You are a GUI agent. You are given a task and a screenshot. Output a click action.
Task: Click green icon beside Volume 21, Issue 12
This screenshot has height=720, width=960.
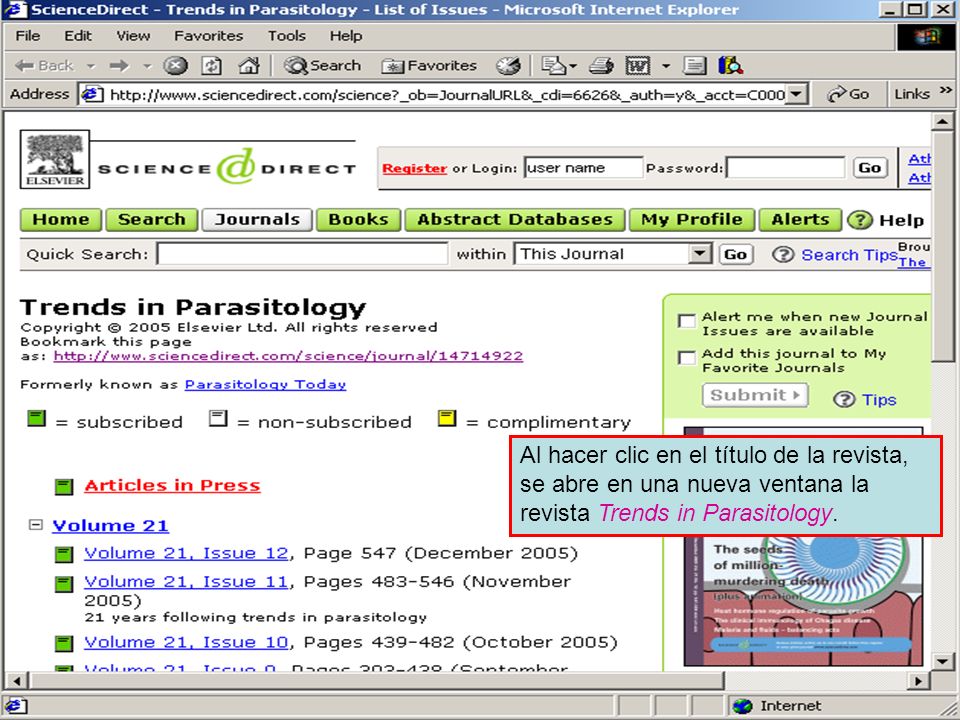click(64, 555)
